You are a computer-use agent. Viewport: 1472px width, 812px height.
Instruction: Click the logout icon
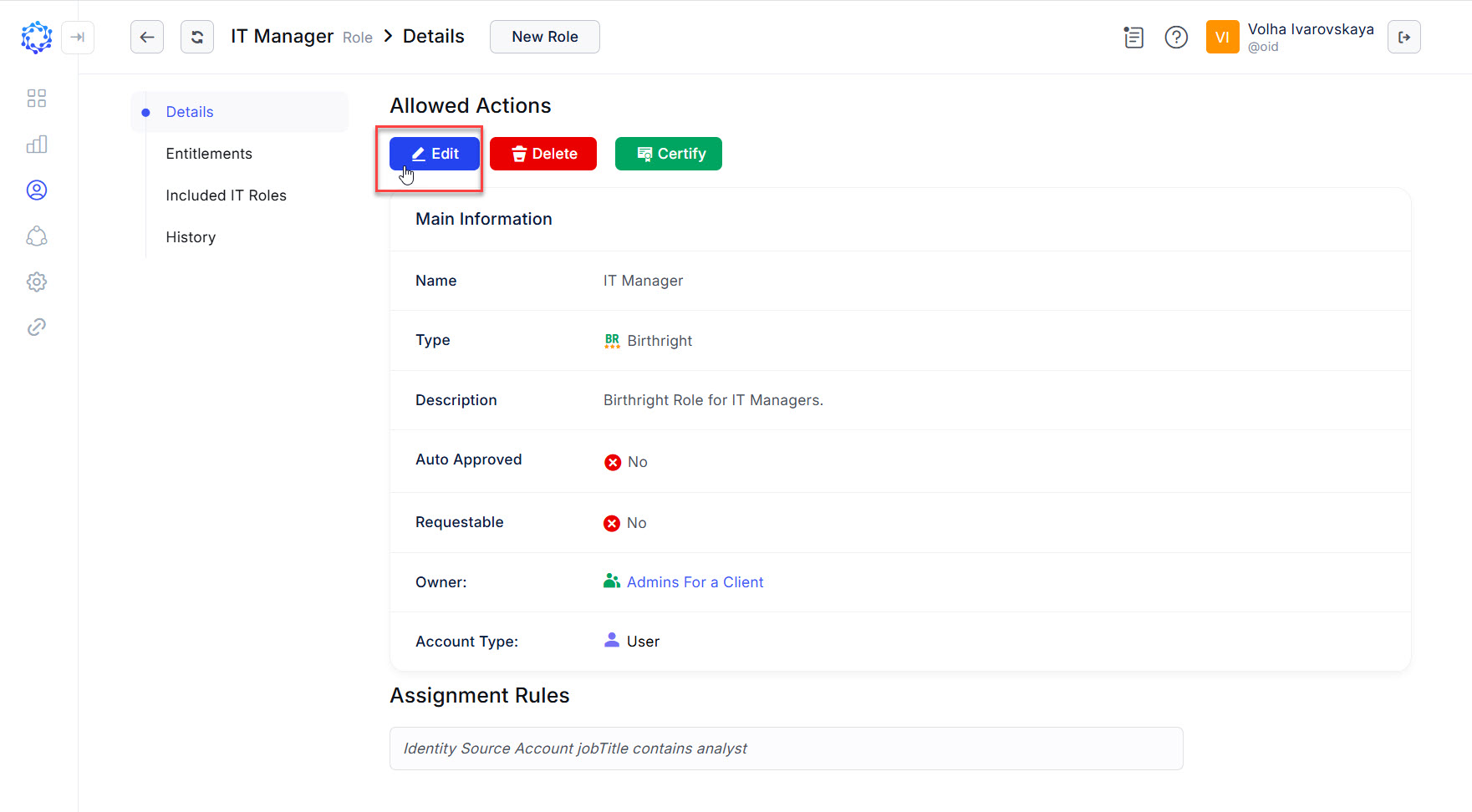pyautogui.click(x=1404, y=37)
